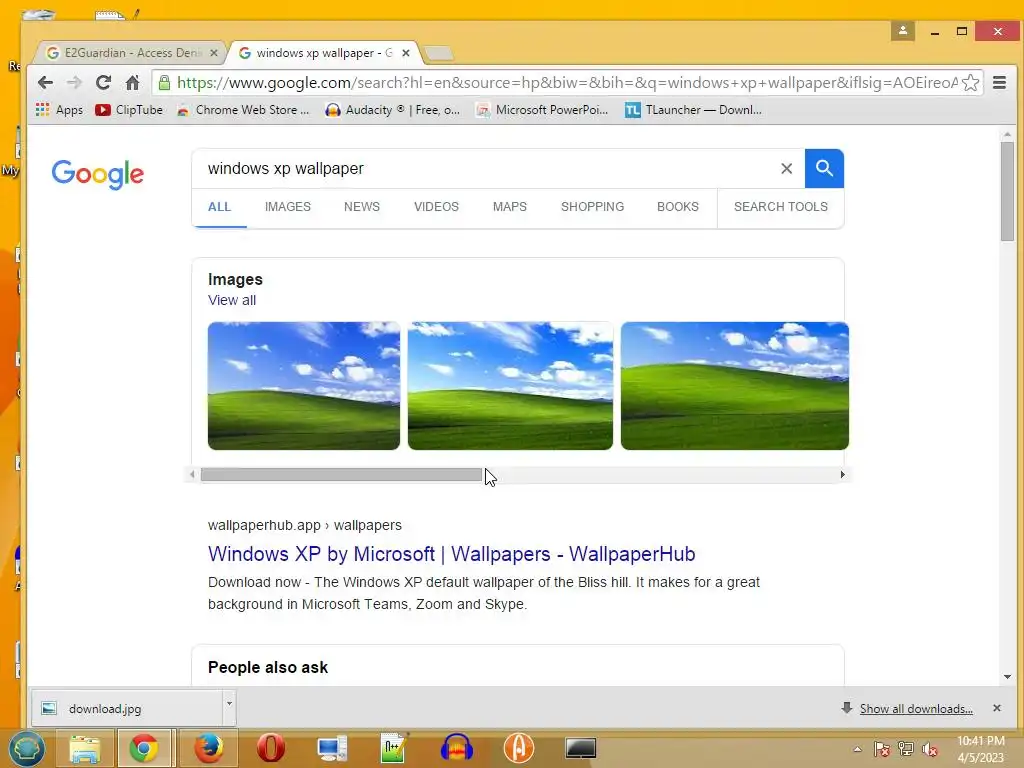
Task: Reload the current page
Action: pos(103,83)
